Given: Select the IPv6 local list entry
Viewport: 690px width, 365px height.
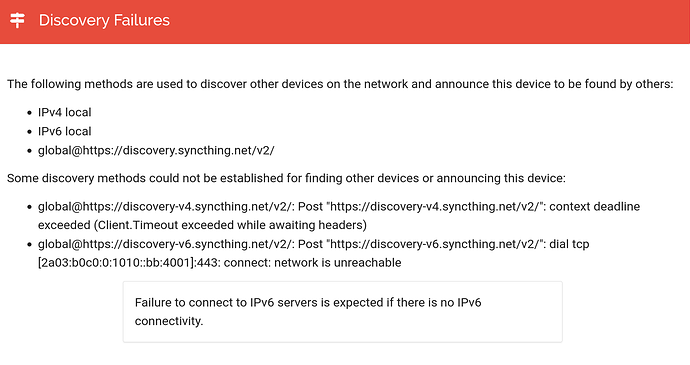Looking at the screenshot, I should pyautogui.click(x=65, y=131).
